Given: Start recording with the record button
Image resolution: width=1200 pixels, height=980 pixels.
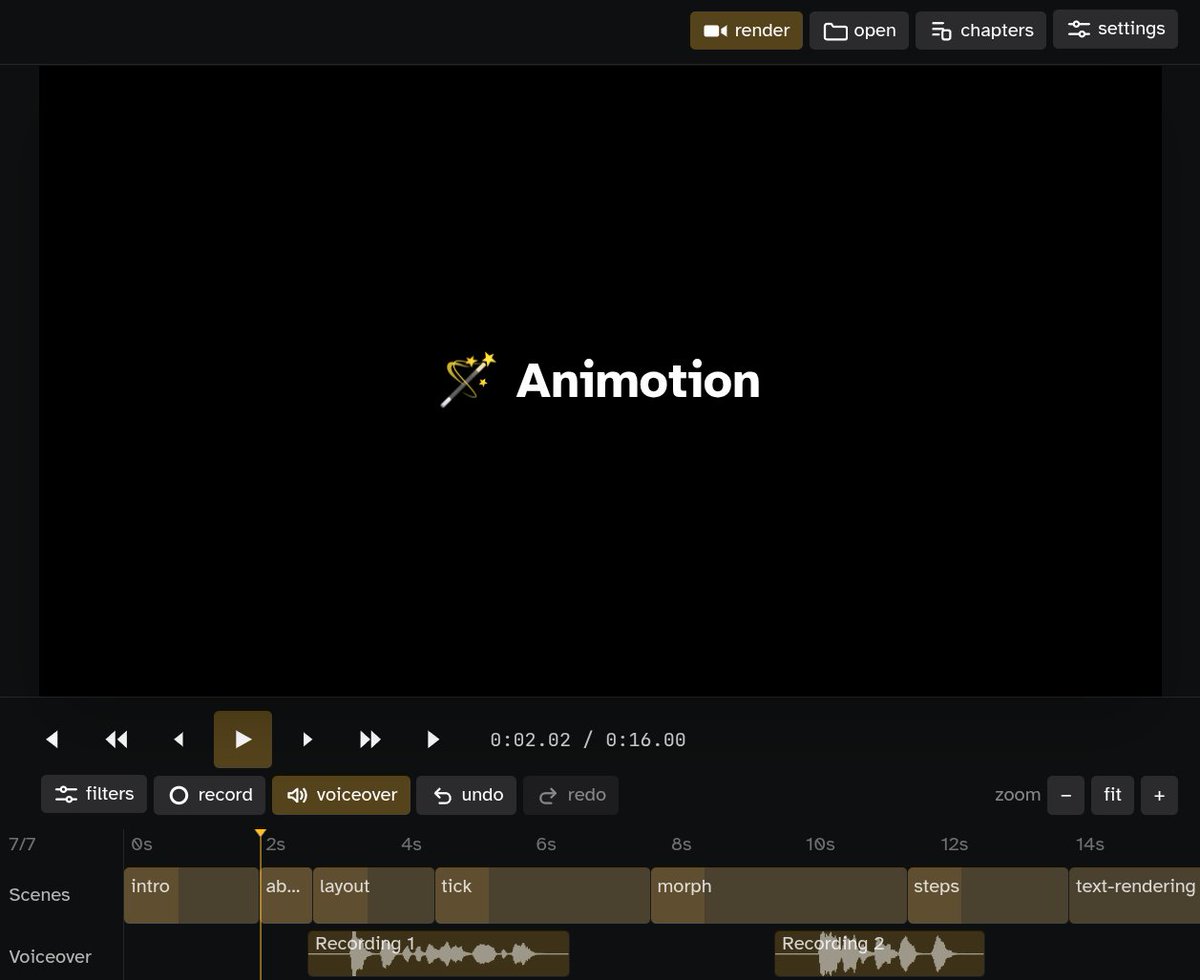Looking at the screenshot, I should click(x=210, y=795).
